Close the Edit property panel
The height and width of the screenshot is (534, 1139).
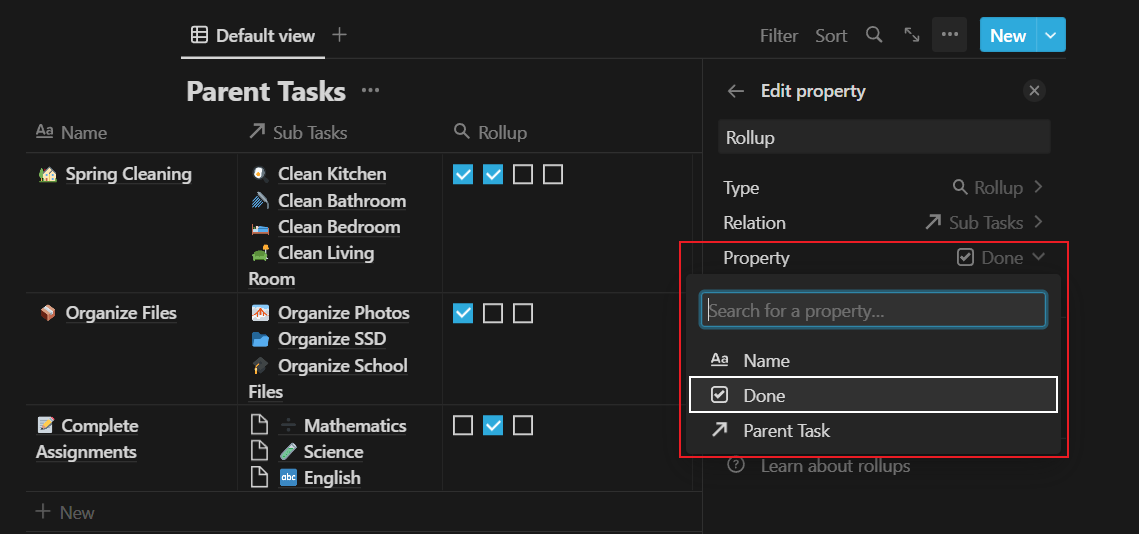tap(1034, 91)
